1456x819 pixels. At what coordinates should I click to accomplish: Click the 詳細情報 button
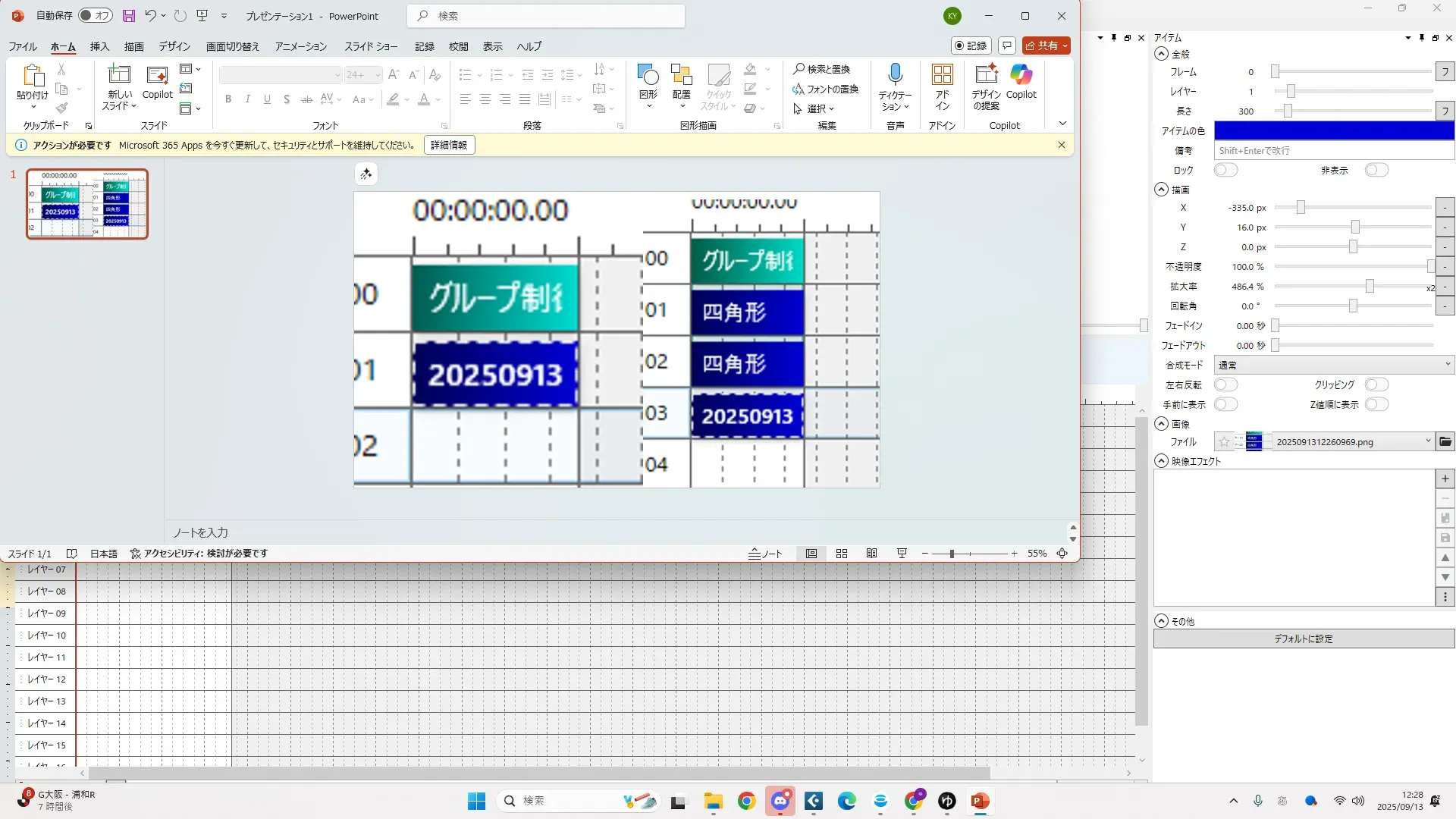pyautogui.click(x=449, y=145)
